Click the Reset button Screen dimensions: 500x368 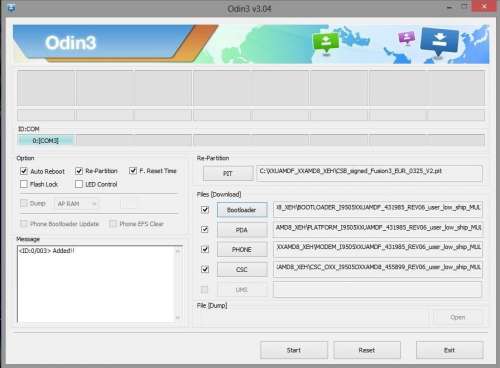[367, 350]
